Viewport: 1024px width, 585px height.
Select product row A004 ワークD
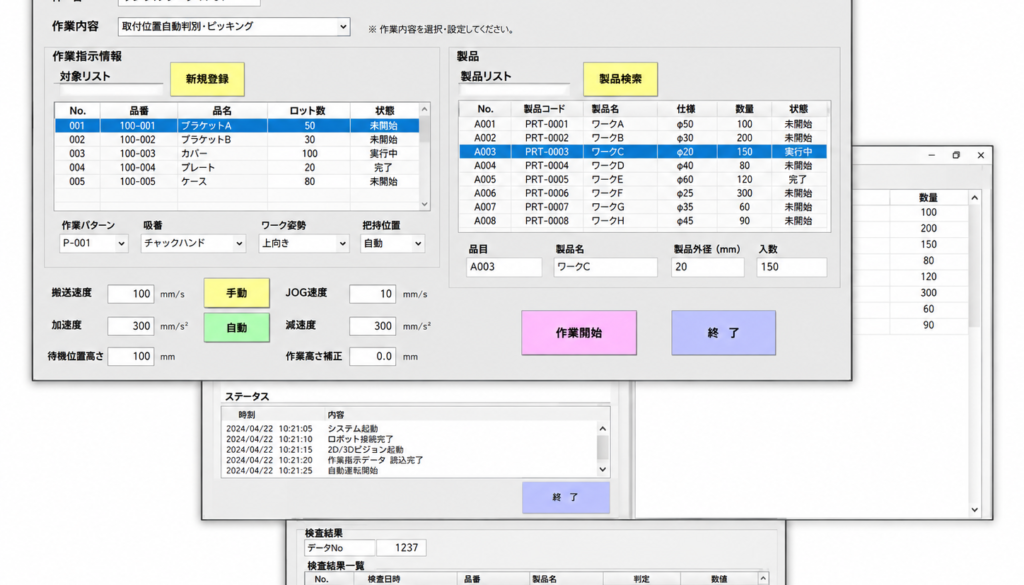(x=643, y=166)
